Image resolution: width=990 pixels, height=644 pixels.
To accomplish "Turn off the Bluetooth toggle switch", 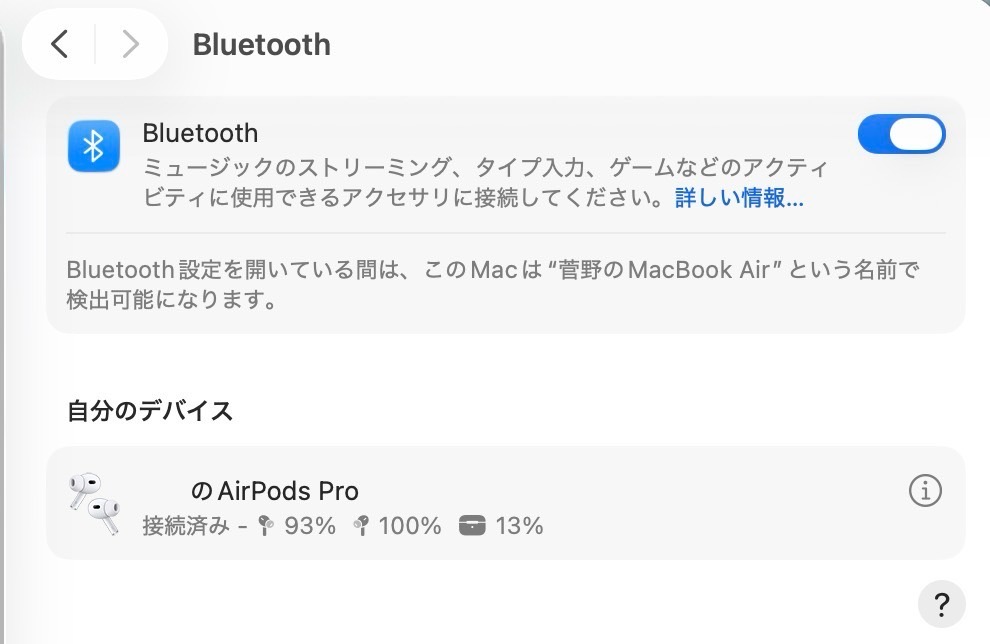I will [901, 134].
